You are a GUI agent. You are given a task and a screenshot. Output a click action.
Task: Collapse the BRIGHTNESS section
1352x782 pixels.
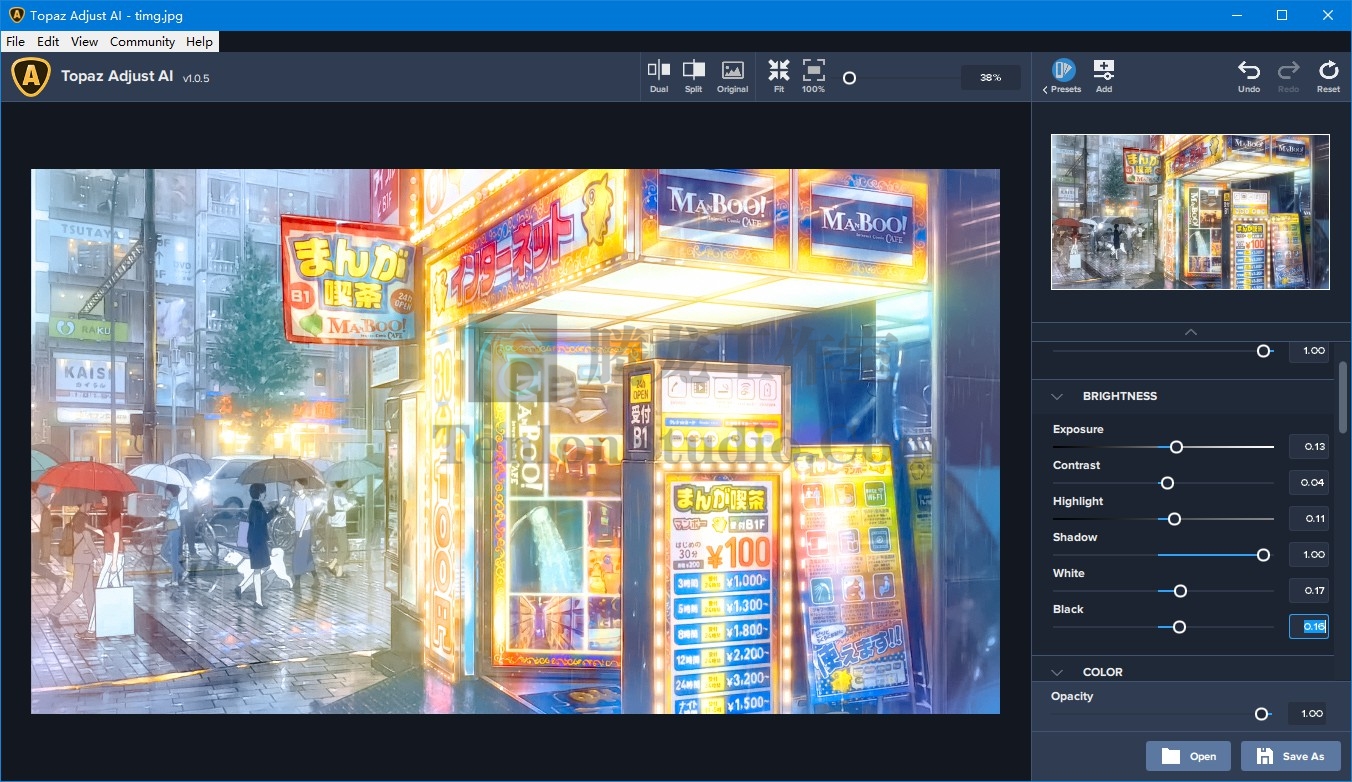click(x=1057, y=396)
